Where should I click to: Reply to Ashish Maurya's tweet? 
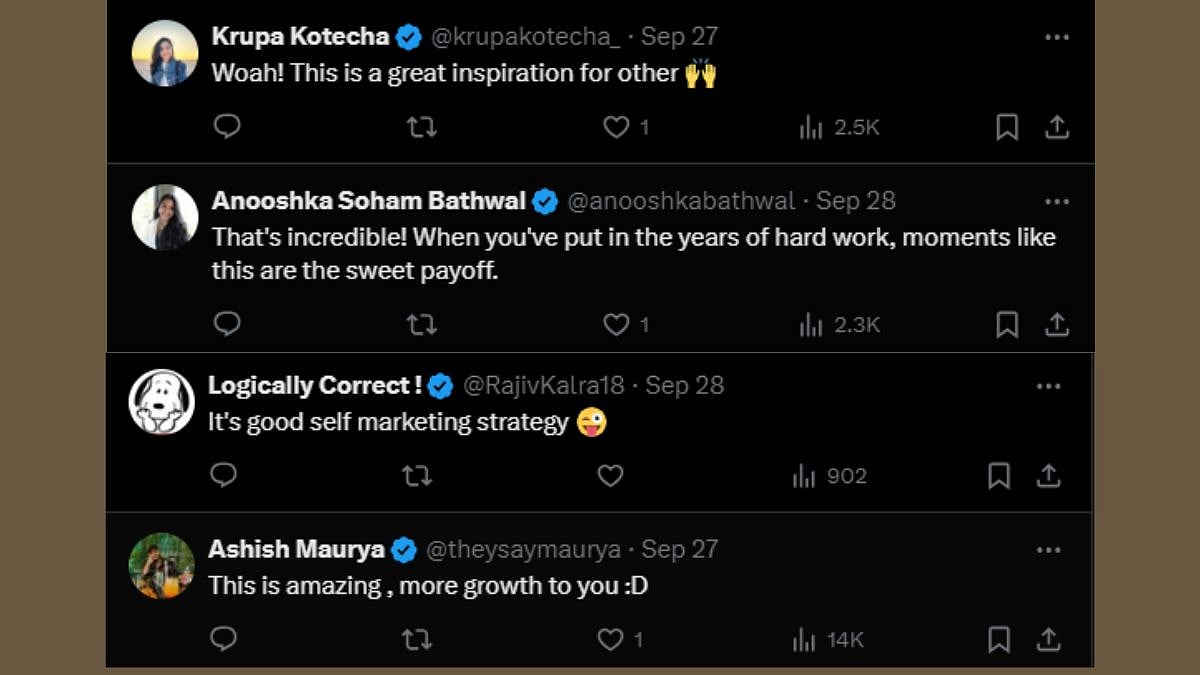click(x=223, y=639)
